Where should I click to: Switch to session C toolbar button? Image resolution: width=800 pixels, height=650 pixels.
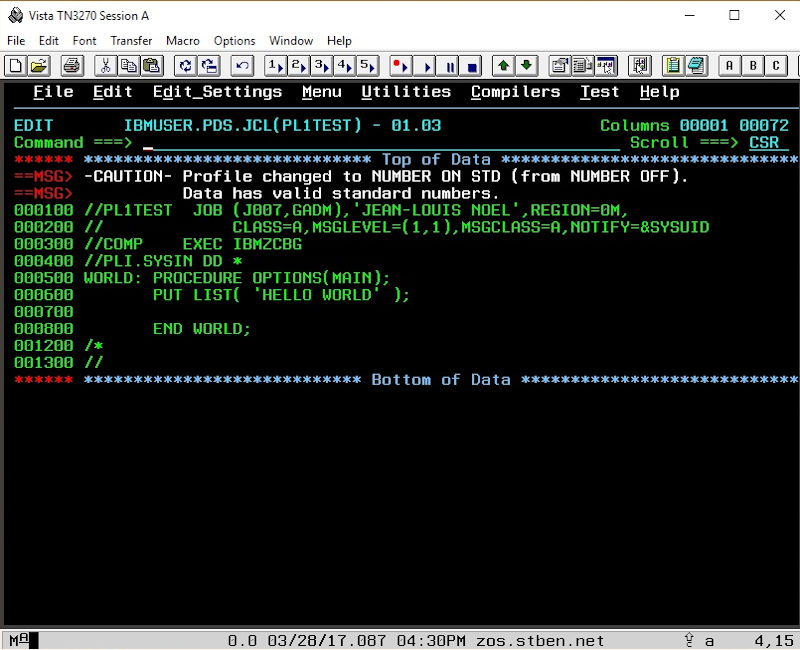click(776, 66)
